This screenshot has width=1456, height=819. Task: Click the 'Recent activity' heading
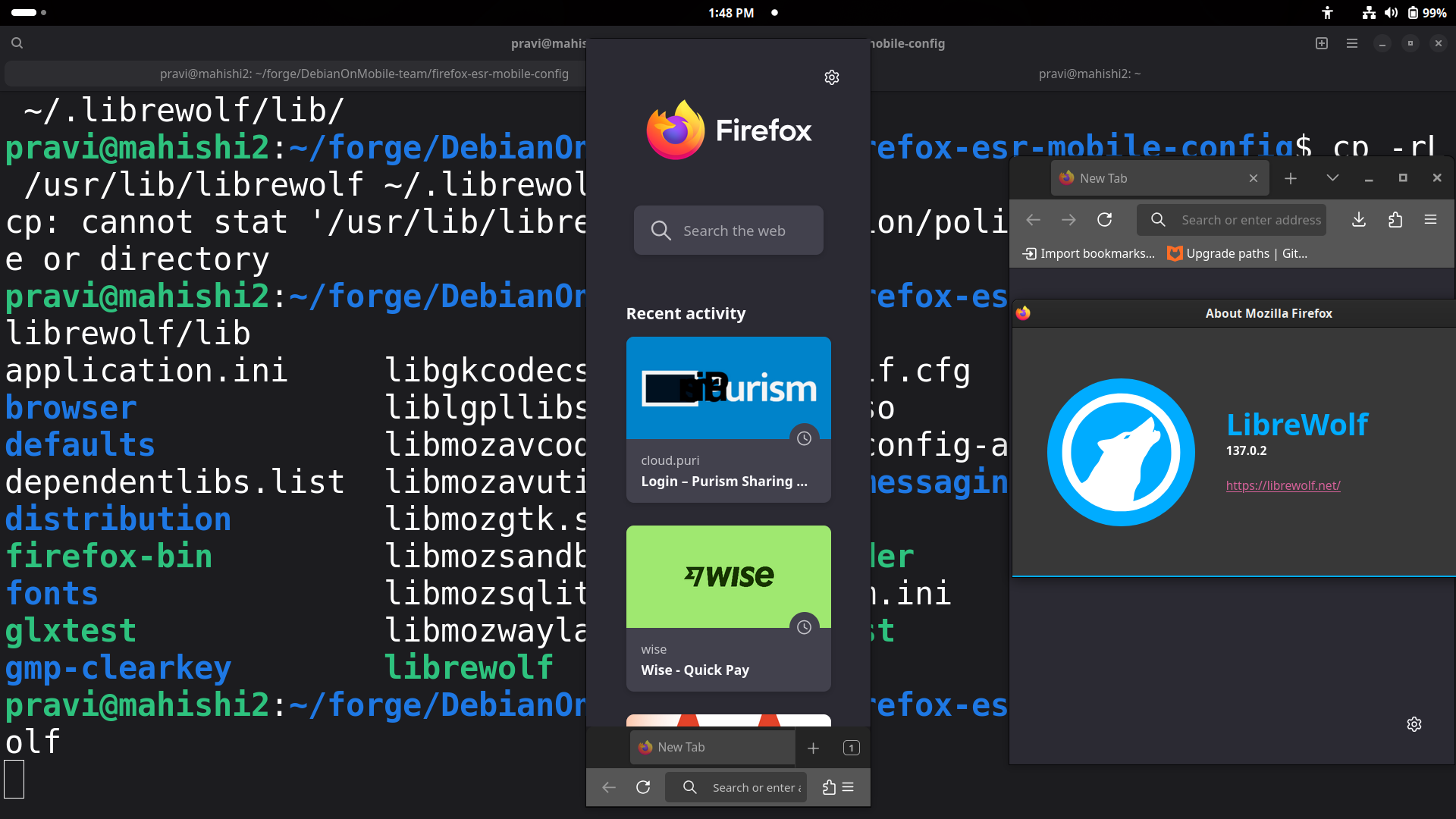pos(686,314)
